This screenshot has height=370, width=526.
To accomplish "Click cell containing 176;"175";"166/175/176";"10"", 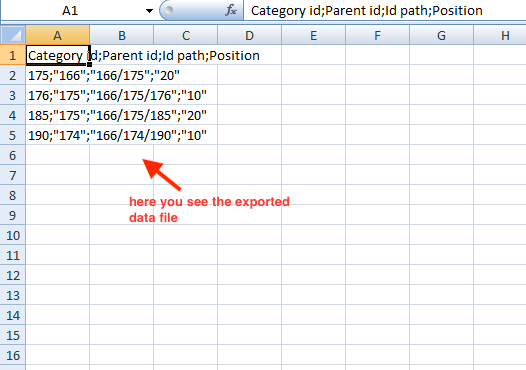I will pos(58,95).
